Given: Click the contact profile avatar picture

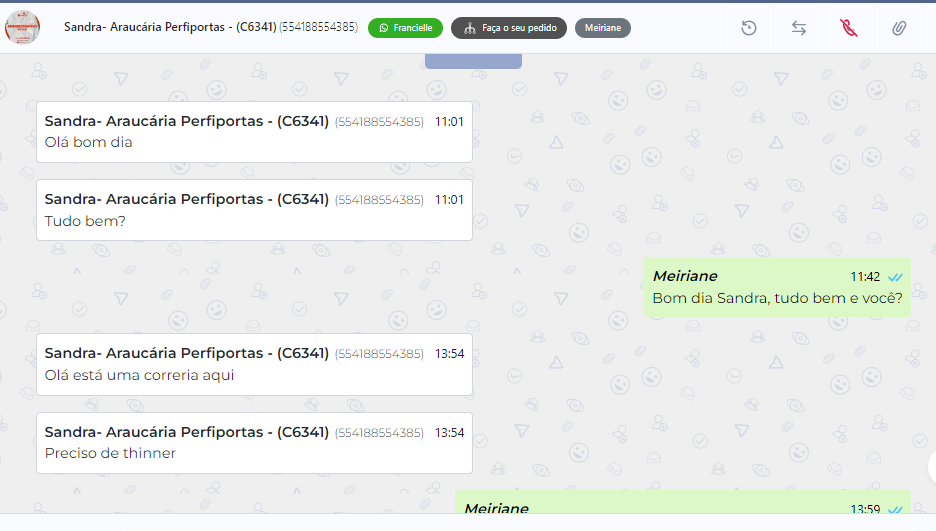Looking at the screenshot, I should click(x=23, y=27).
